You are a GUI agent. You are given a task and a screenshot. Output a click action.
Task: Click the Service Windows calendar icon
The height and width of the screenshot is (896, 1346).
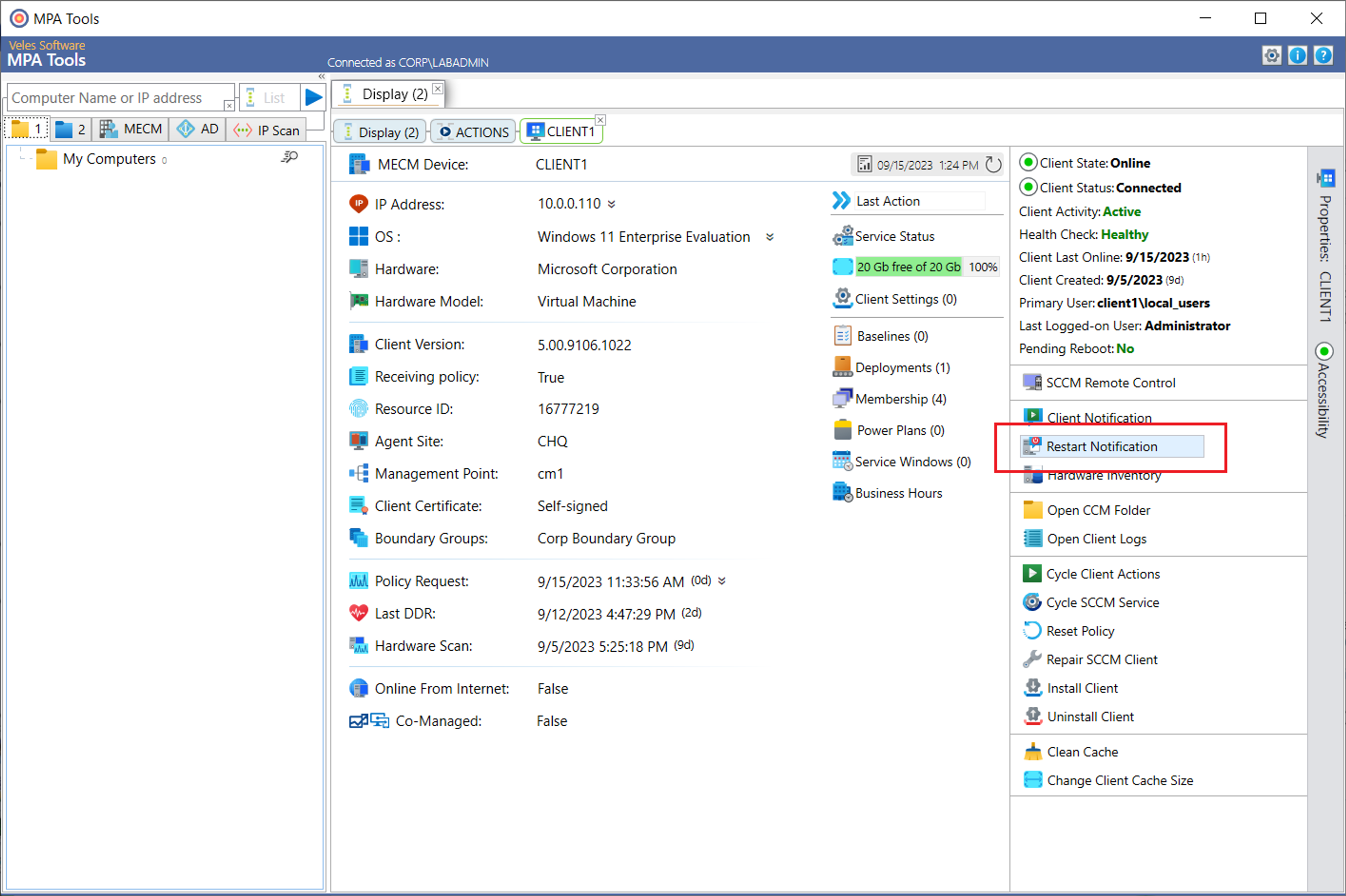(843, 461)
